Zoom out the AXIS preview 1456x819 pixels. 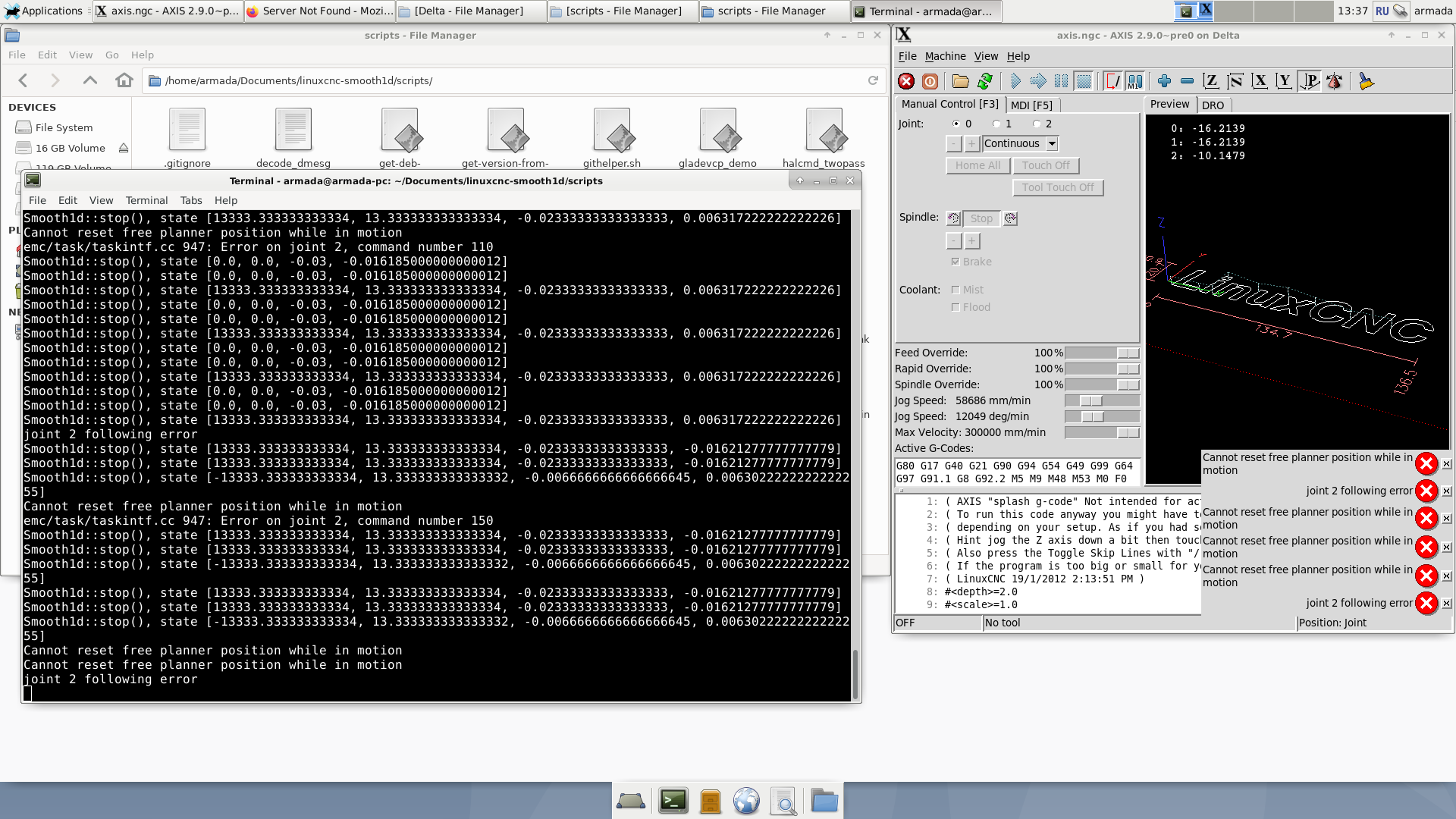click(x=1188, y=81)
